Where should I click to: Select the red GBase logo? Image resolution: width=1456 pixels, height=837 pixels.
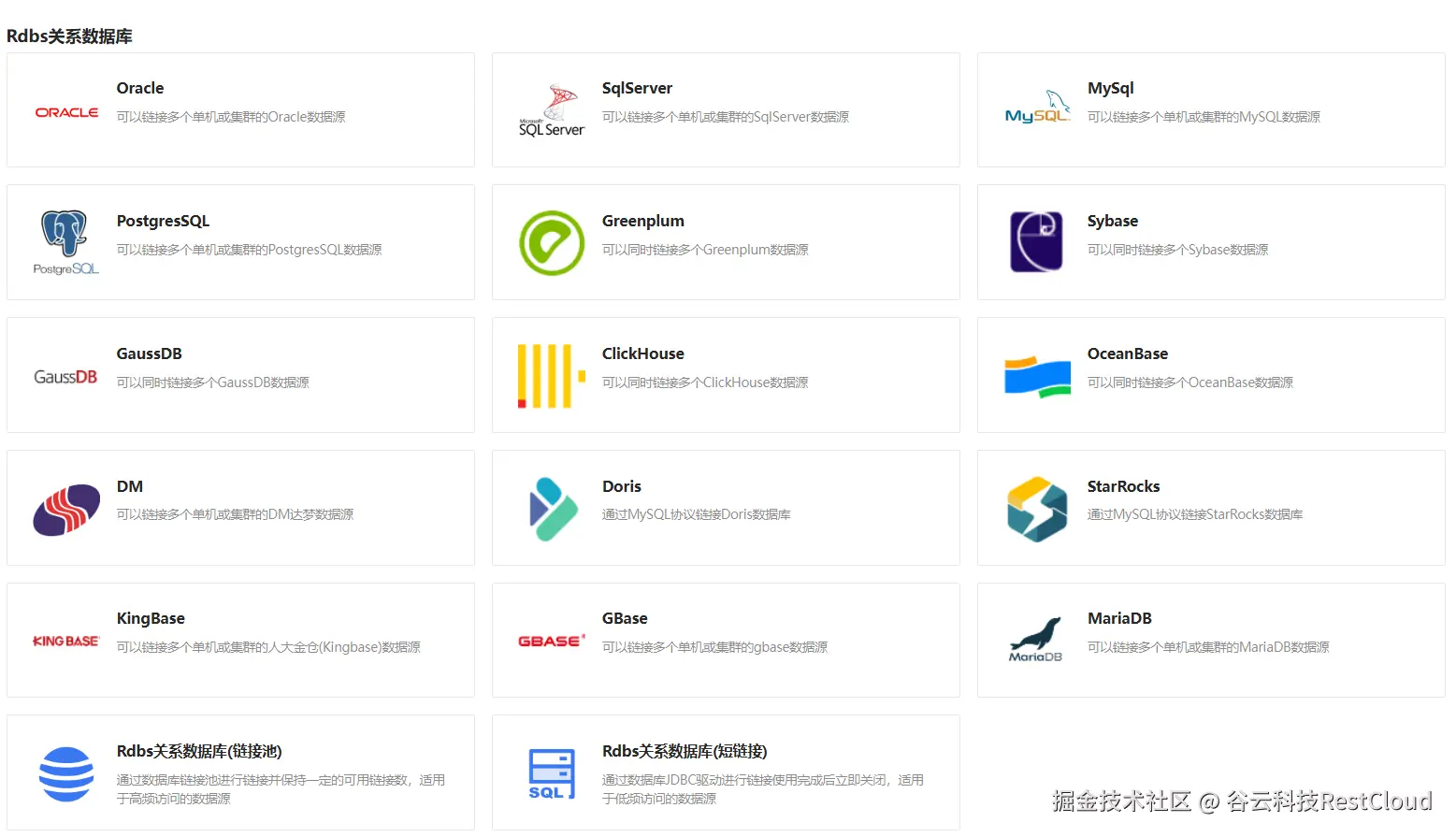[x=552, y=641]
